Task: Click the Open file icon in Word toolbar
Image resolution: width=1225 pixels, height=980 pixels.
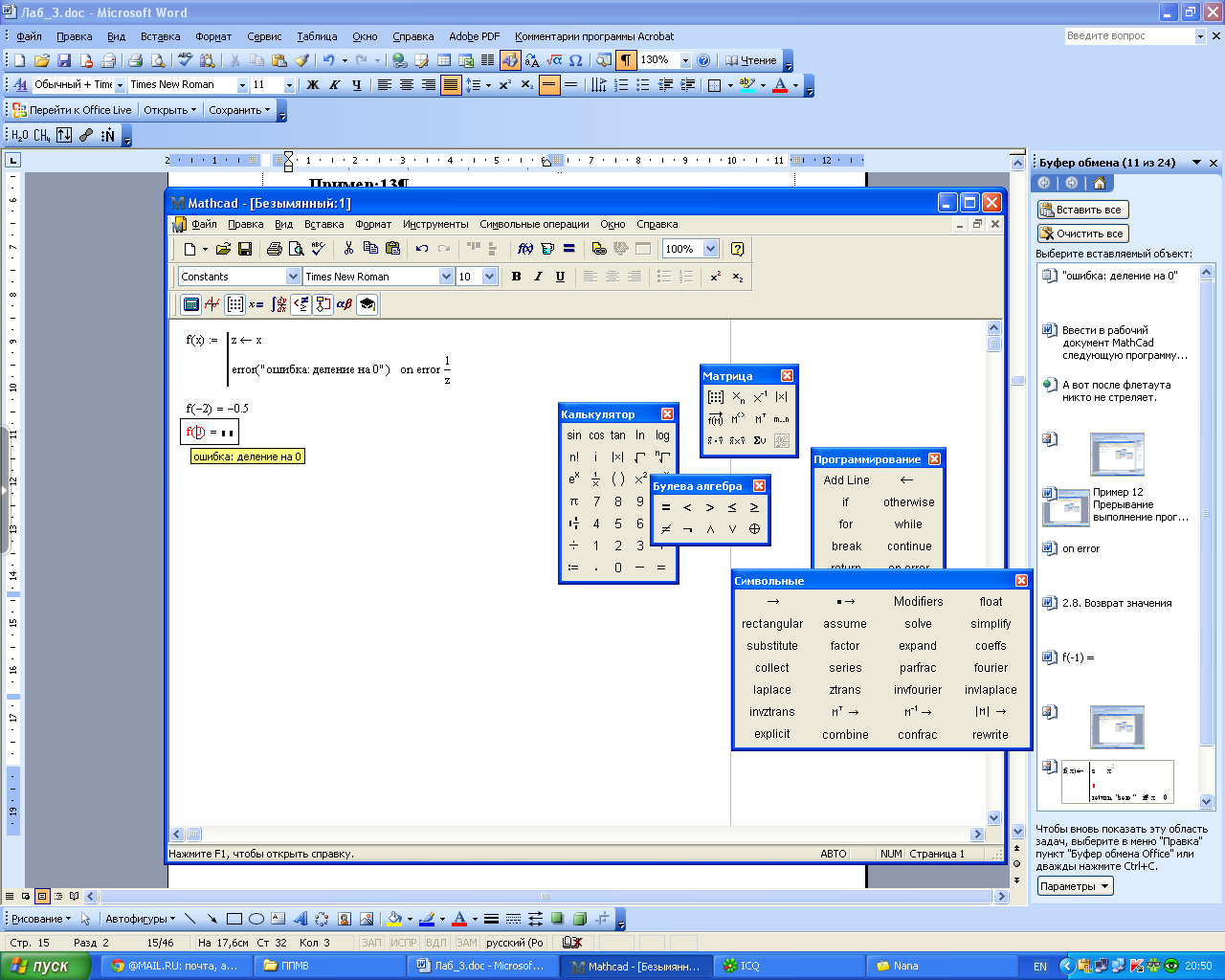Action: click(x=42, y=60)
